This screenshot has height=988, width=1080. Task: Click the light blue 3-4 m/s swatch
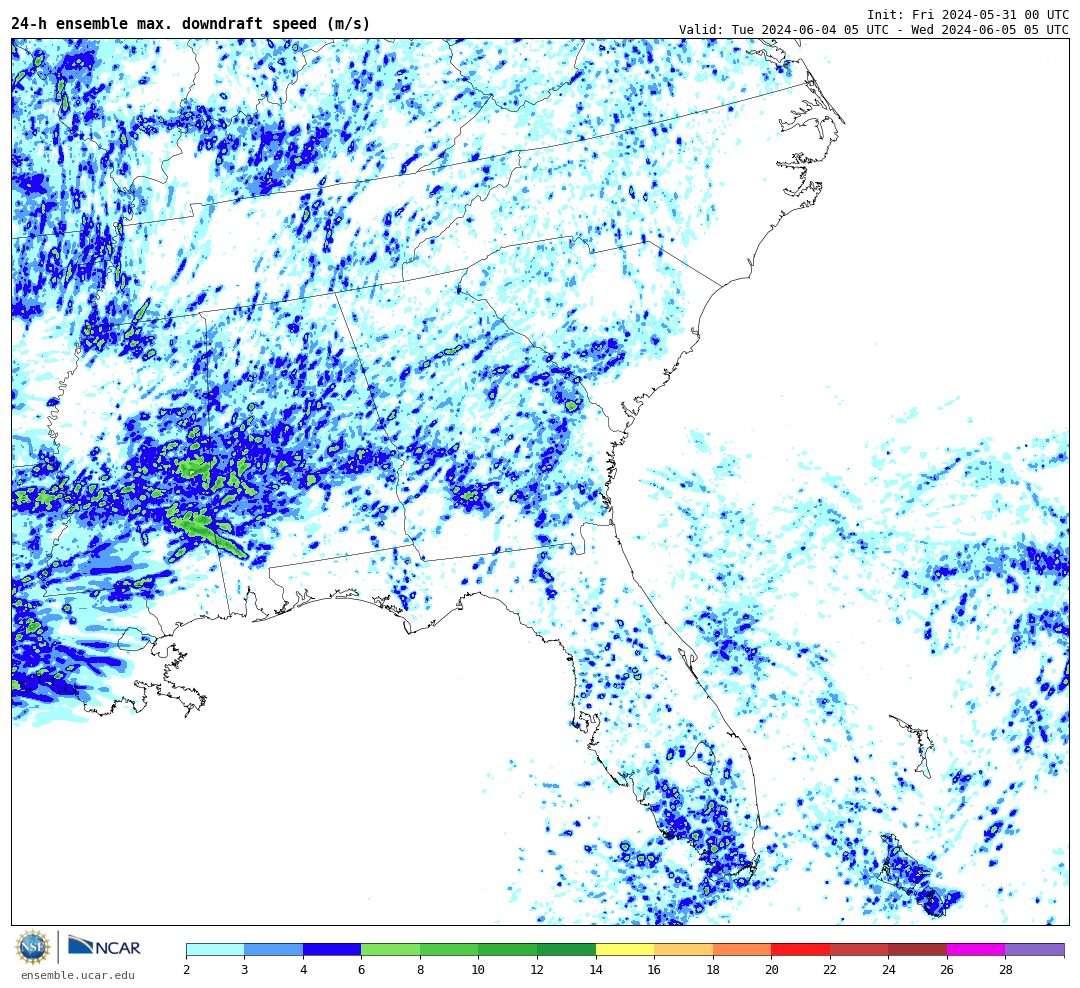coord(274,949)
